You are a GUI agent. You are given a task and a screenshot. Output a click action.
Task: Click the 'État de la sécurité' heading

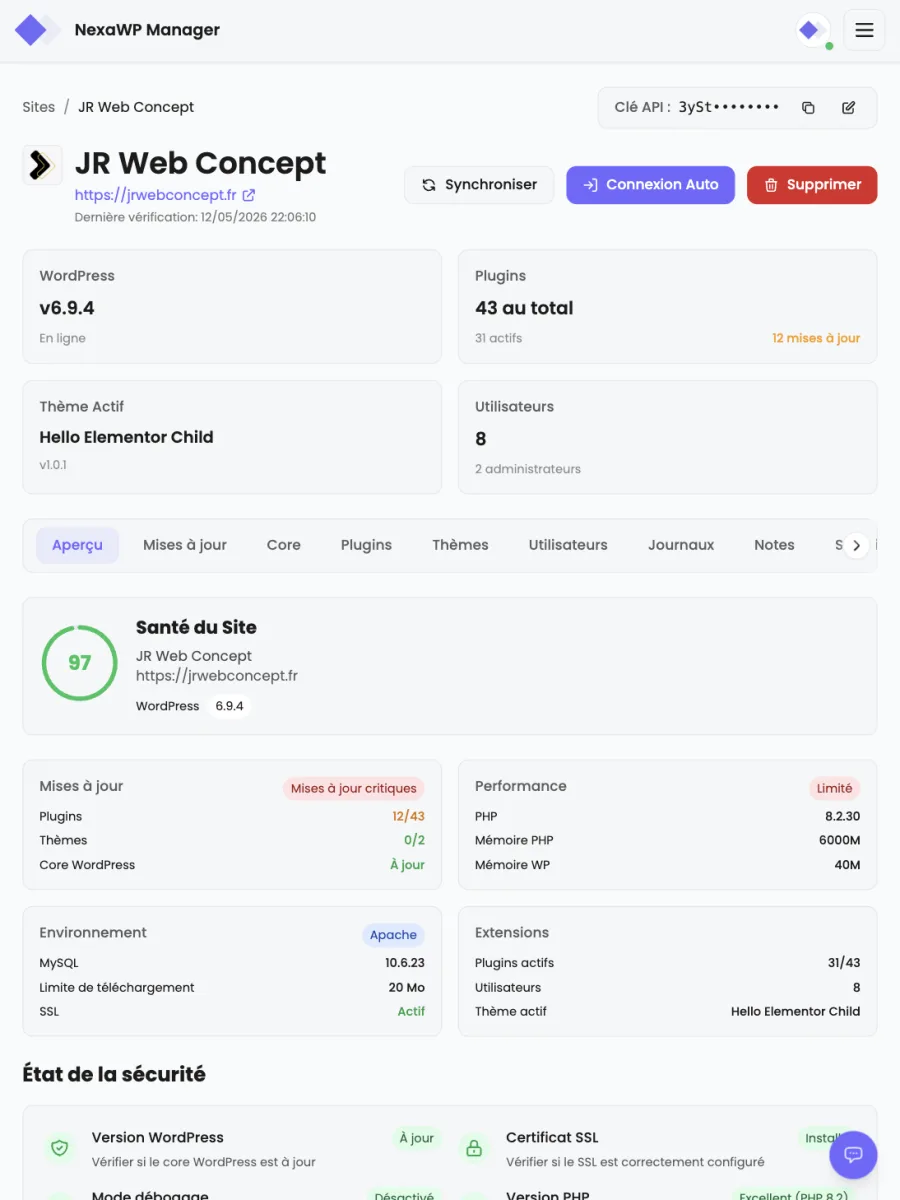pos(114,1074)
